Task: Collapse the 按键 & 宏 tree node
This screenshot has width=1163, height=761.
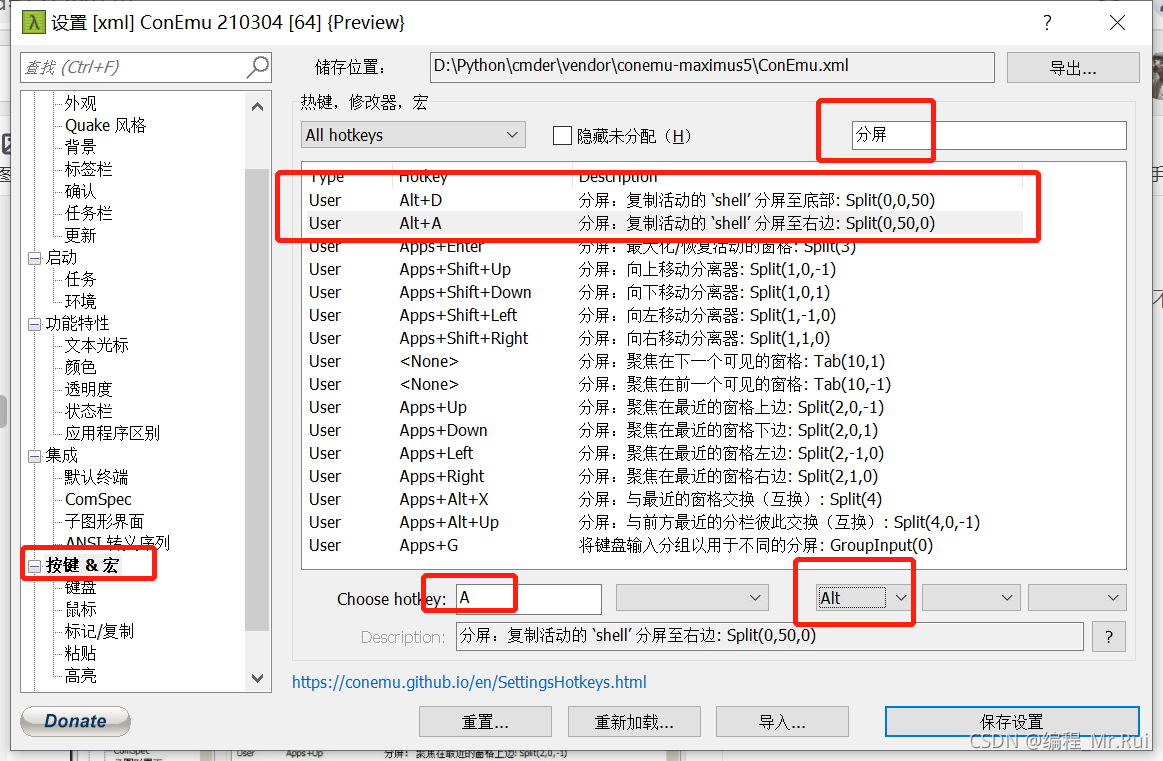Action: 34,566
